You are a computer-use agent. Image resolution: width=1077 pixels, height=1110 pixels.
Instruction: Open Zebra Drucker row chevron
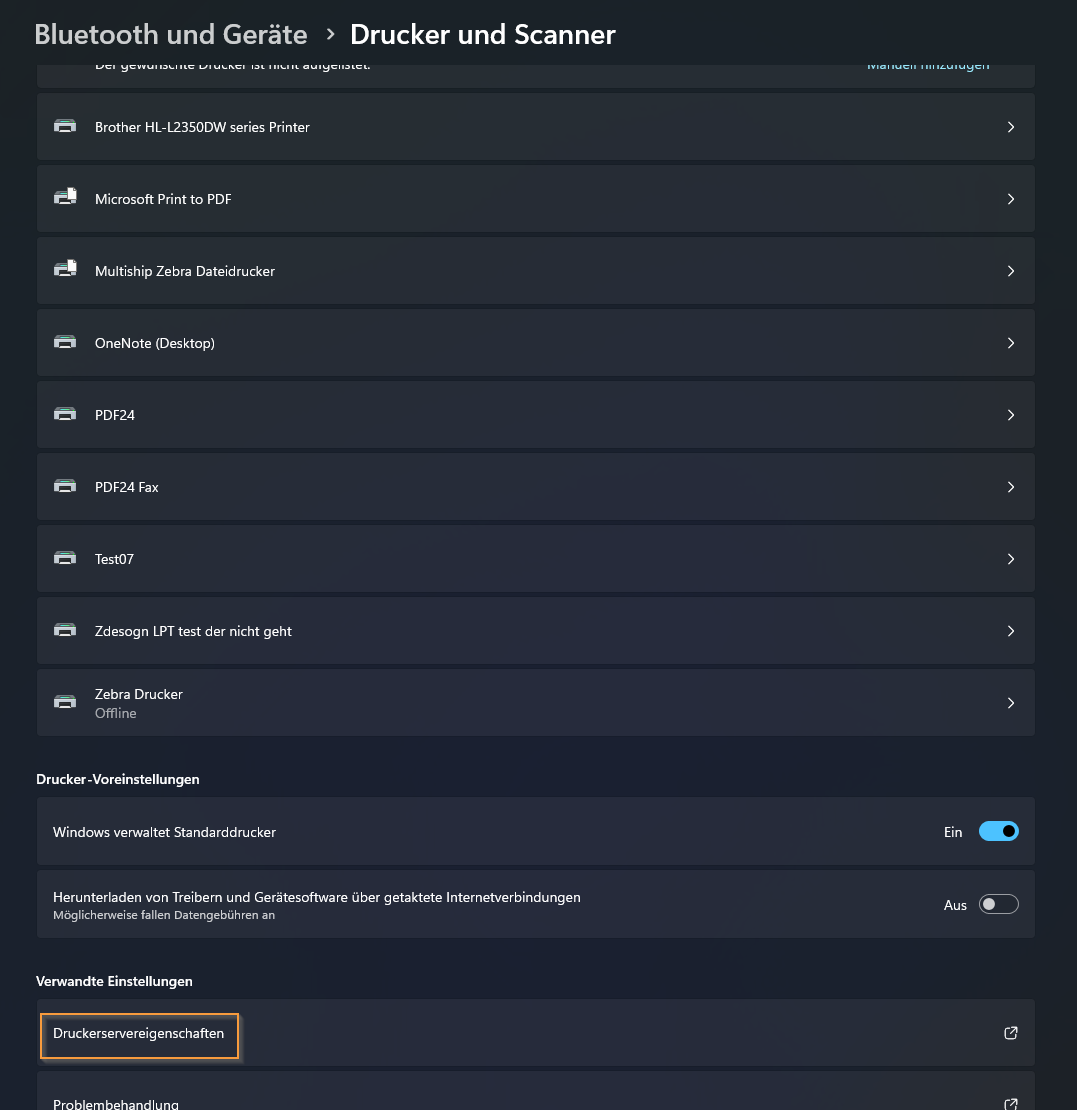pos(1010,703)
